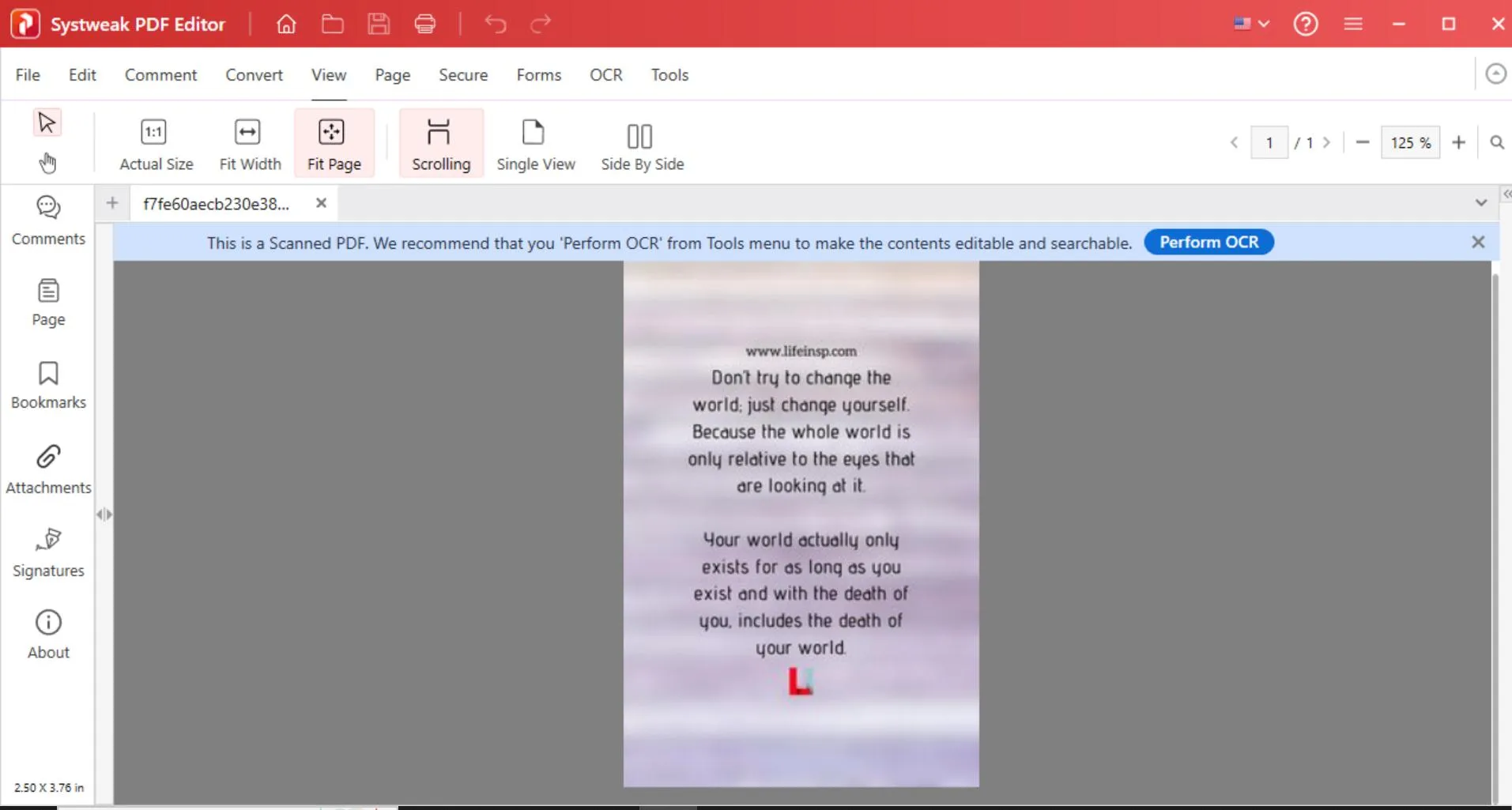This screenshot has width=1512, height=810.
Task: Collapse the right panel with double chevron
Action: (1506, 194)
